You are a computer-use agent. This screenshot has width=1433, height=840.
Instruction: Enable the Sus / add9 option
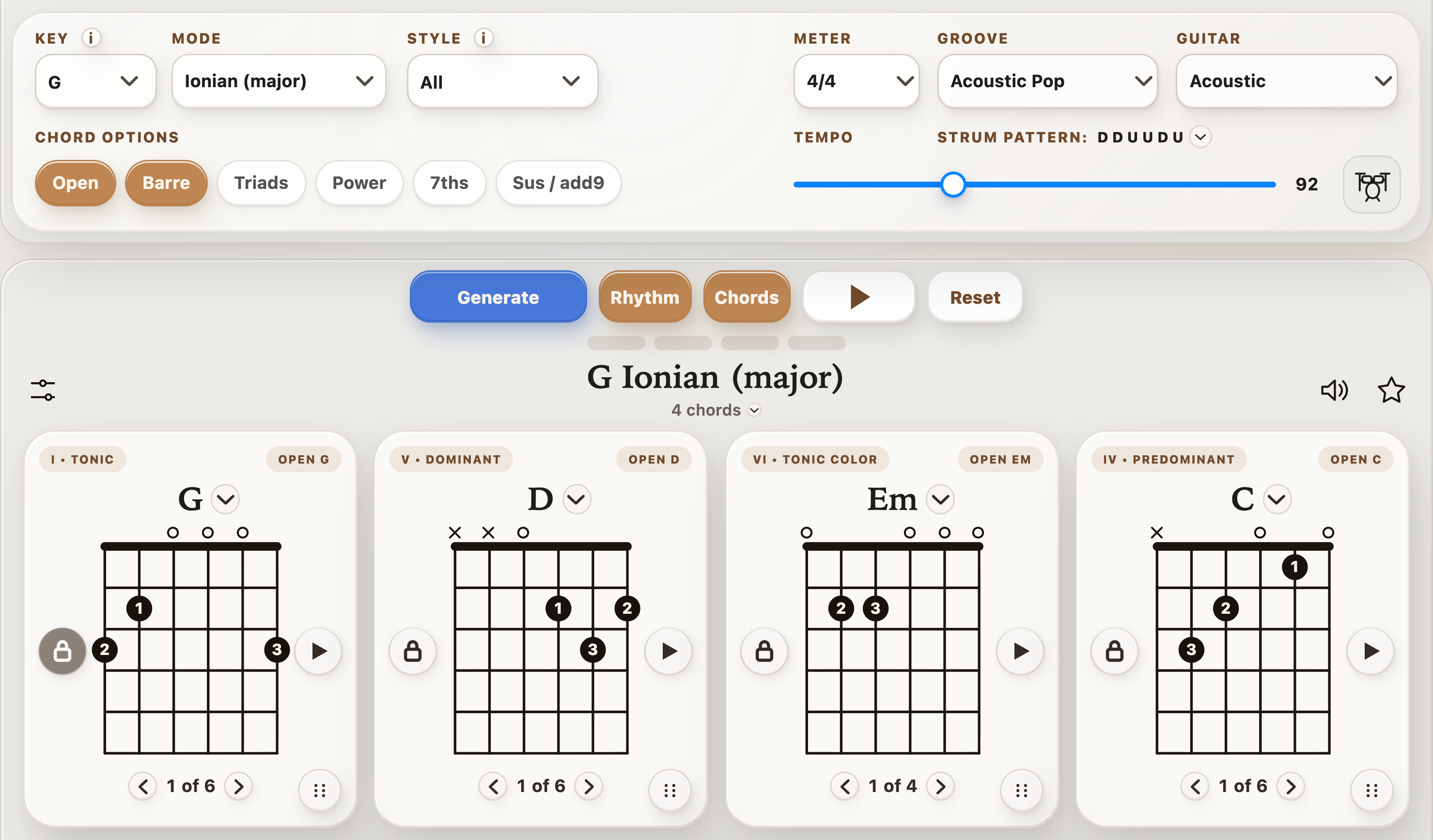coord(559,183)
